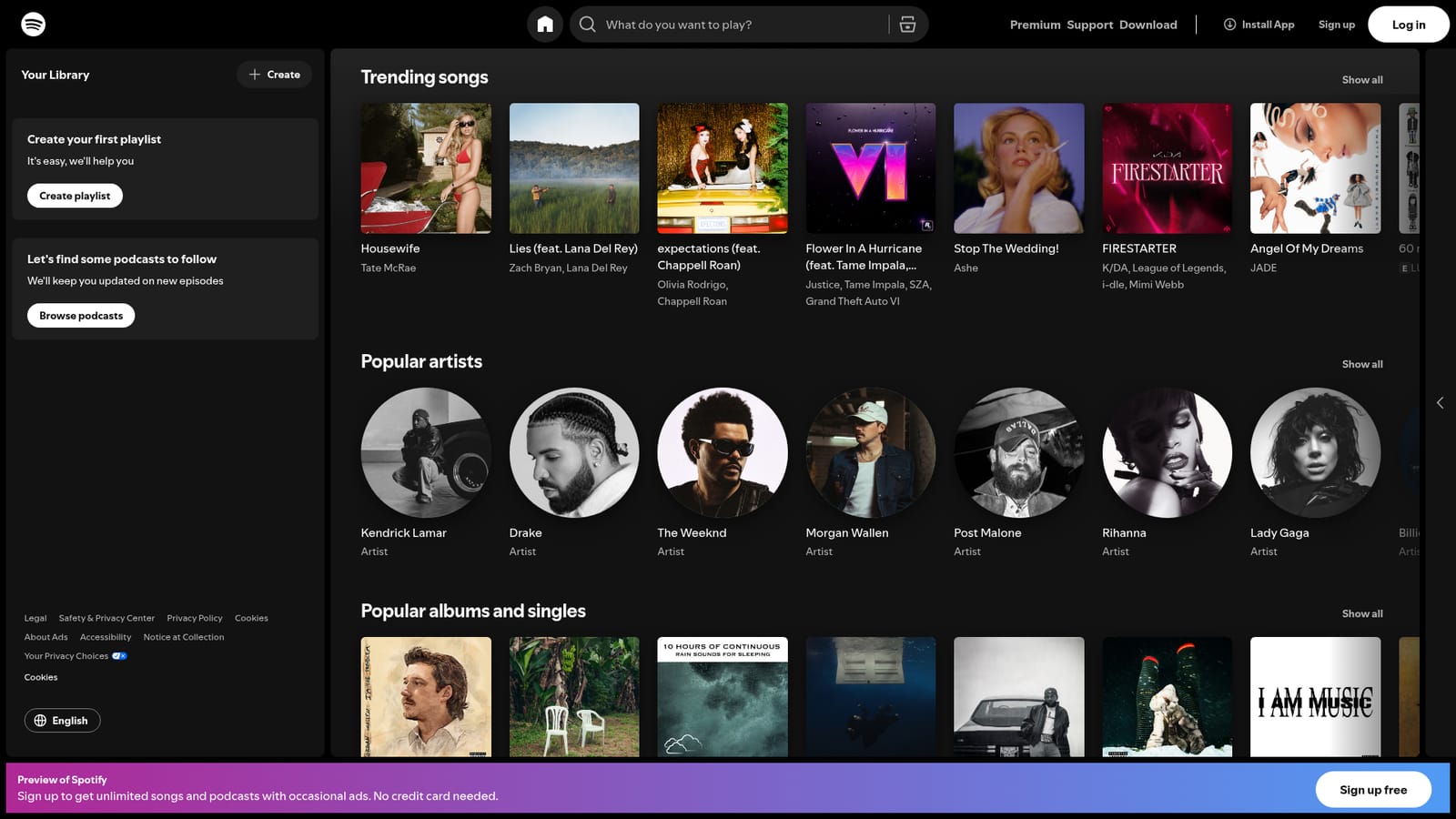The width and height of the screenshot is (1456, 819).
Task: Open Accessibility footer link
Action: pos(106,638)
